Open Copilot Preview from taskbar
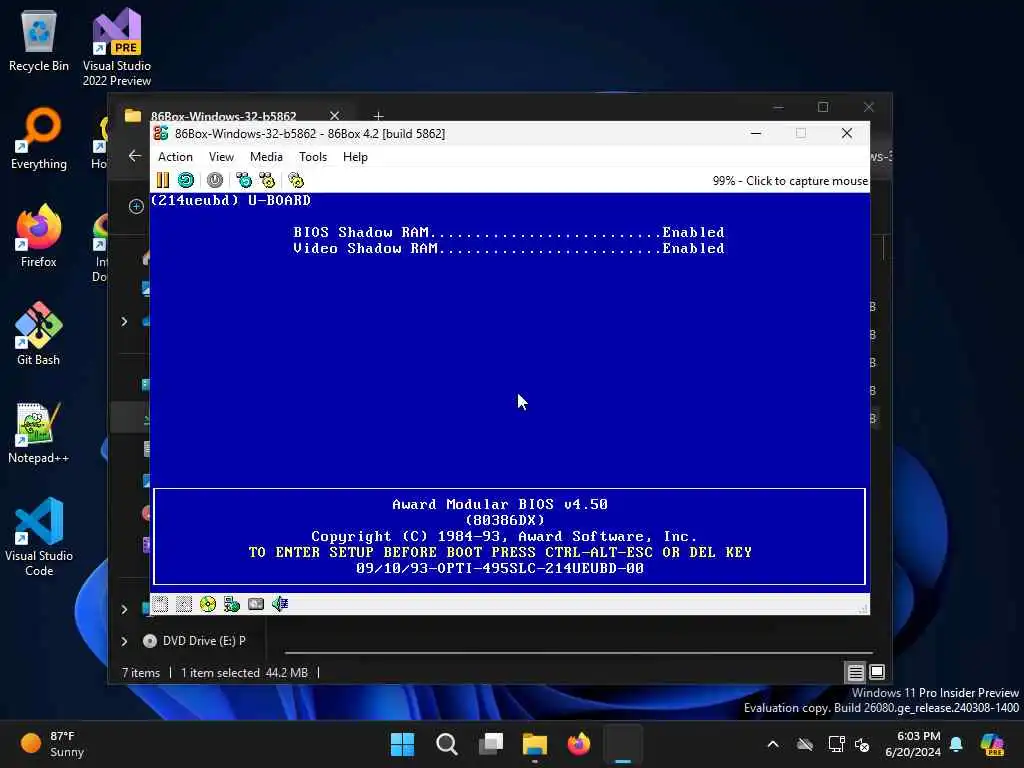Viewport: 1024px width, 768px height. click(x=993, y=744)
